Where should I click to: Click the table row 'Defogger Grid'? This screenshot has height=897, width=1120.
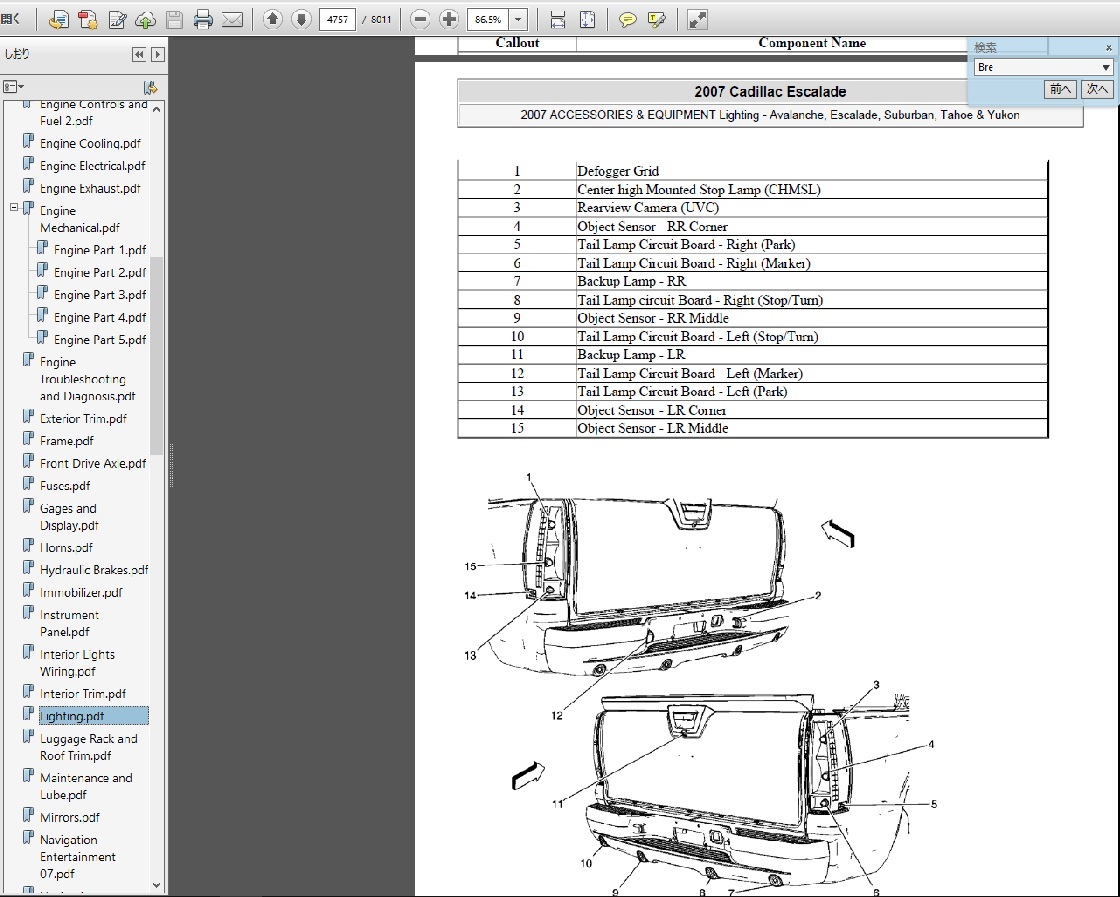(x=753, y=171)
